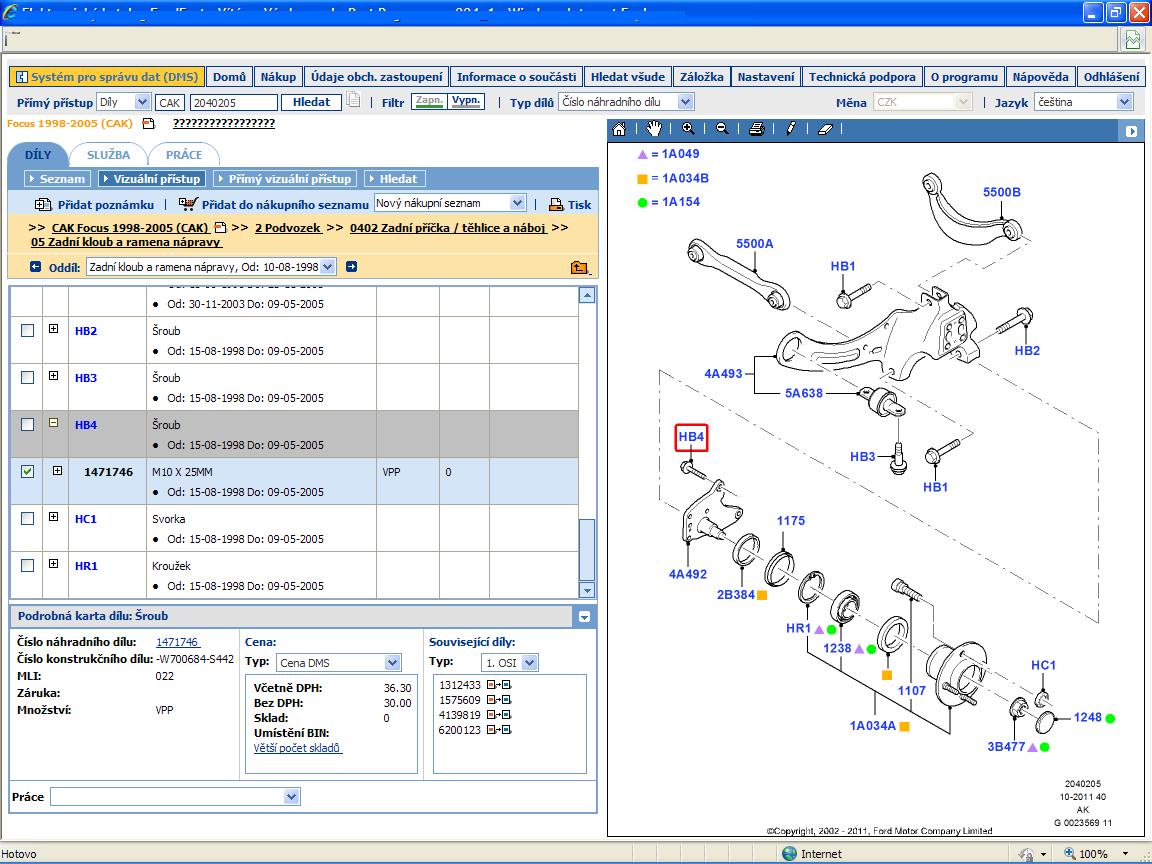Click the HB4 callout in the diagram
The image size is (1152, 864).
click(691, 437)
